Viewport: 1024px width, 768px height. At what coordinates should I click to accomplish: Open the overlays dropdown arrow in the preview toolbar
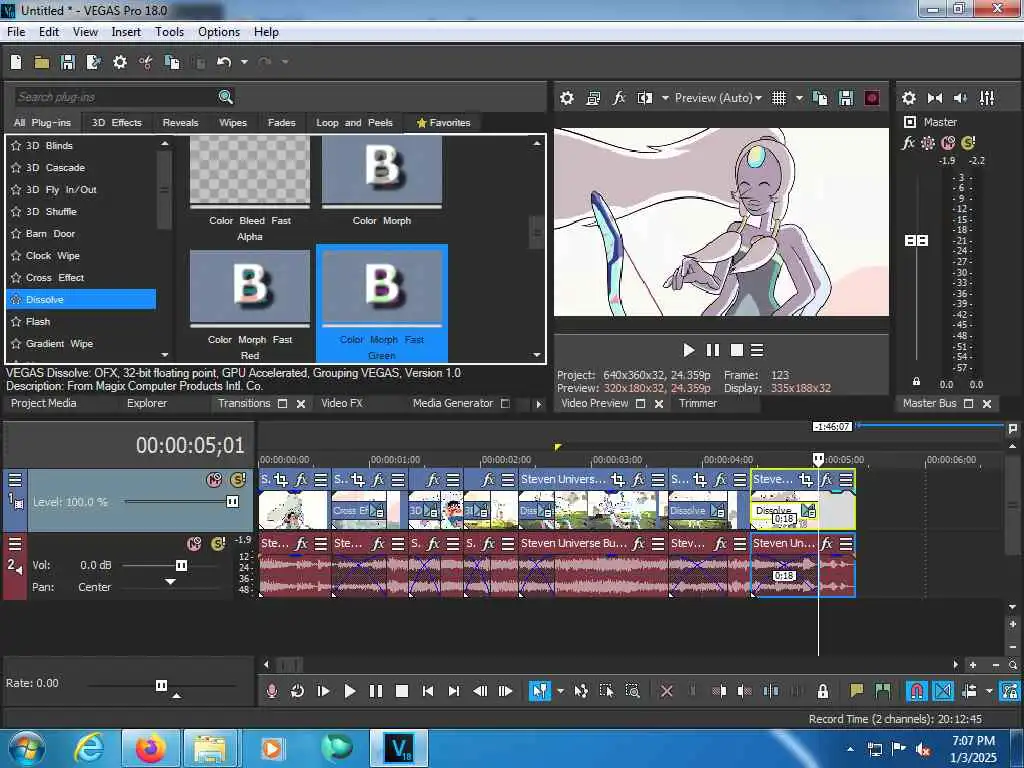click(x=799, y=98)
